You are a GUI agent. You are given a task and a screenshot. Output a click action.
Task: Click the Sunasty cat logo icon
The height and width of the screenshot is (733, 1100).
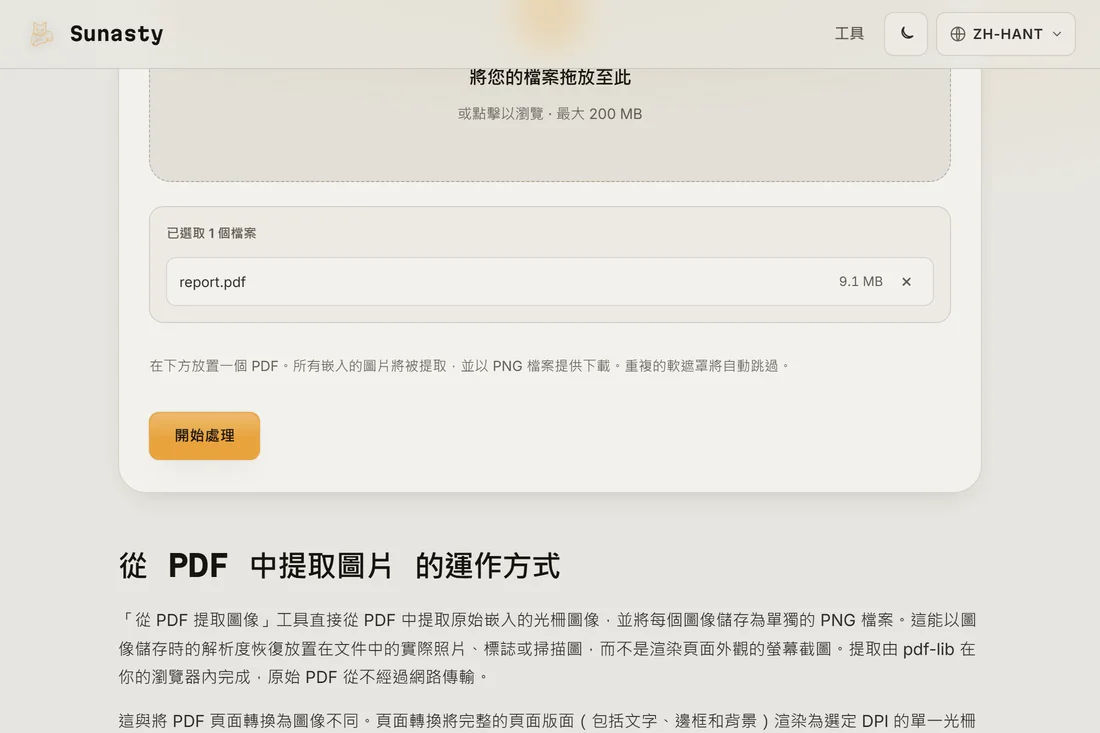point(41,34)
